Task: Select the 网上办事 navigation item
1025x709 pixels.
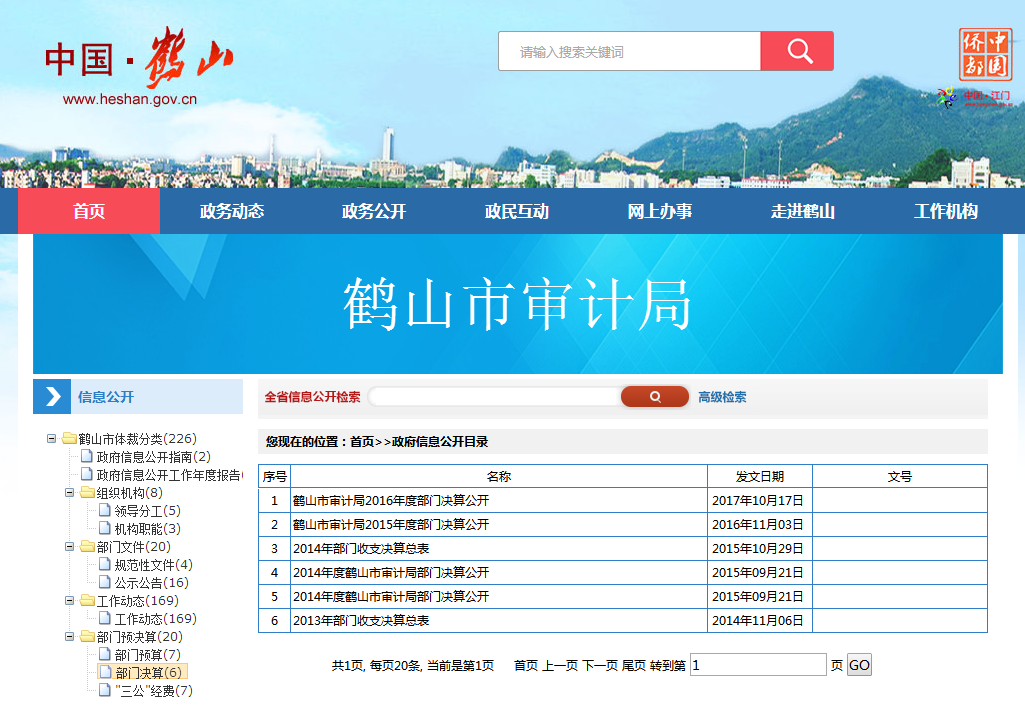Action: coord(659,211)
